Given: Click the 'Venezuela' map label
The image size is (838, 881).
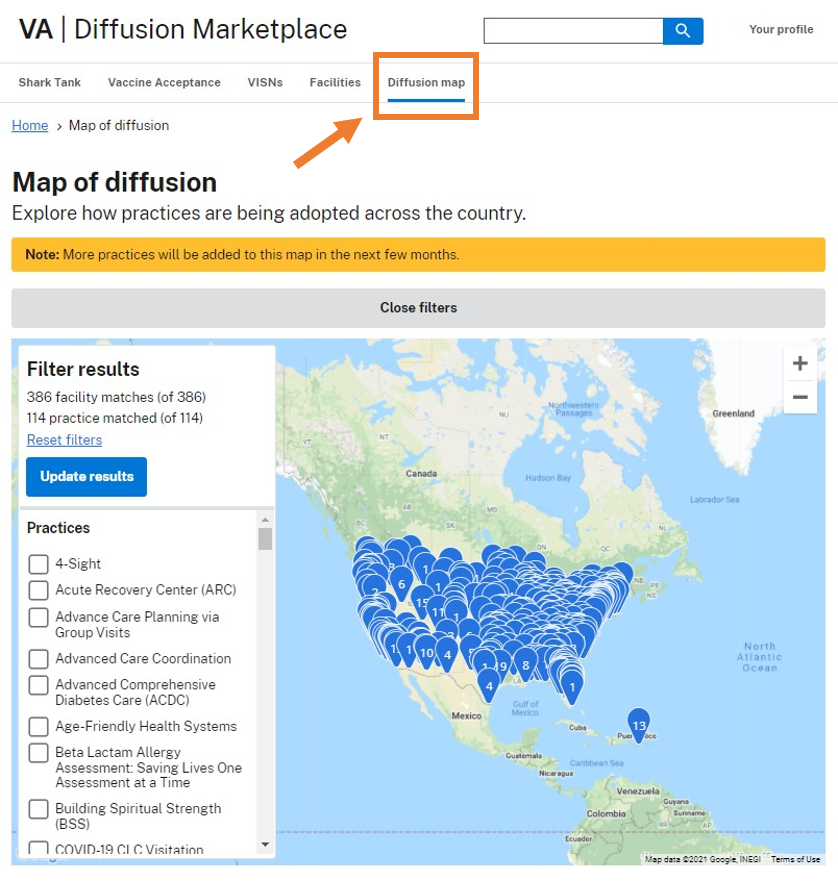Looking at the screenshot, I should [638, 791].
